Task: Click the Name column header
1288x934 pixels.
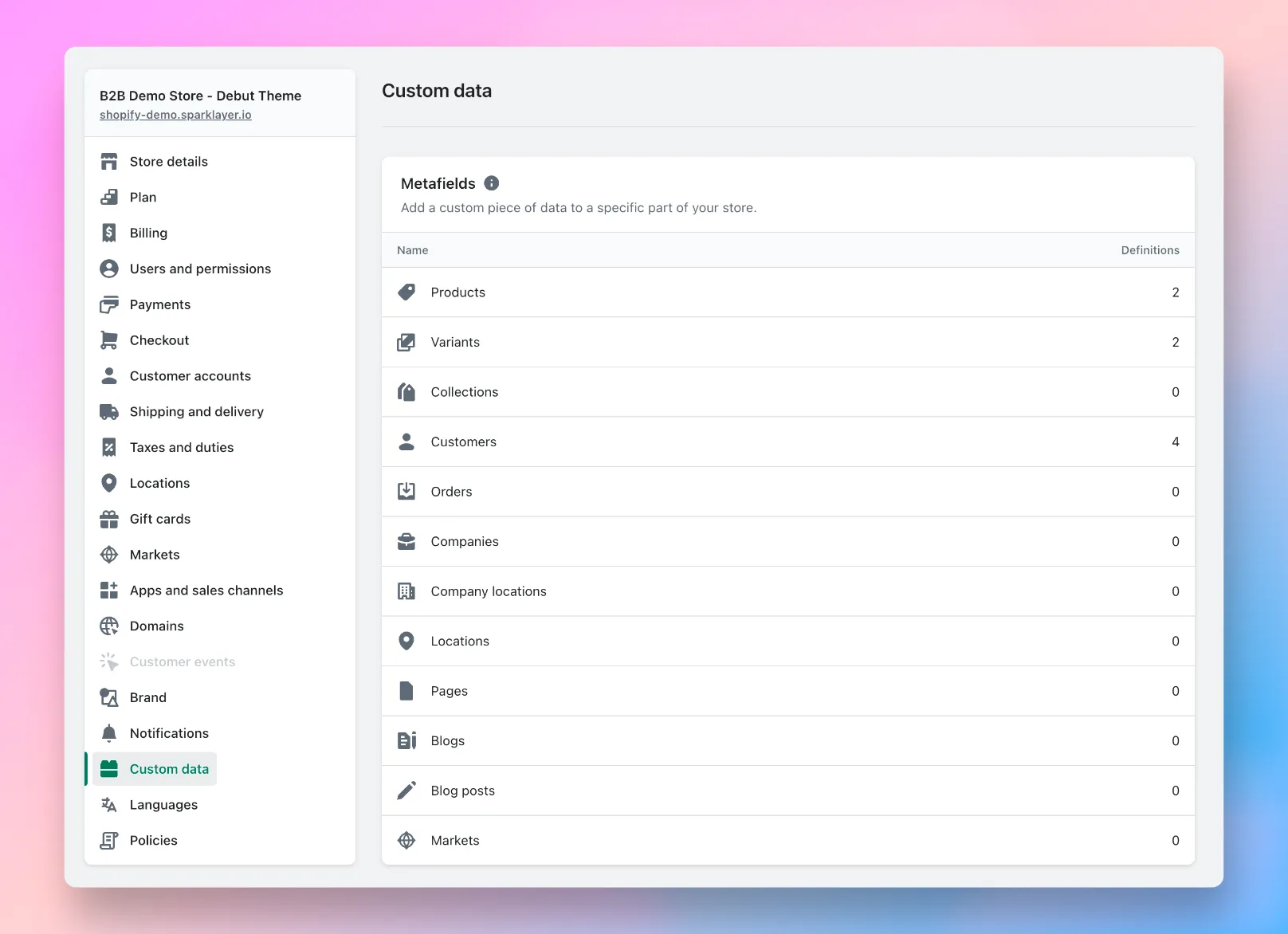Action: click(413, 250)
